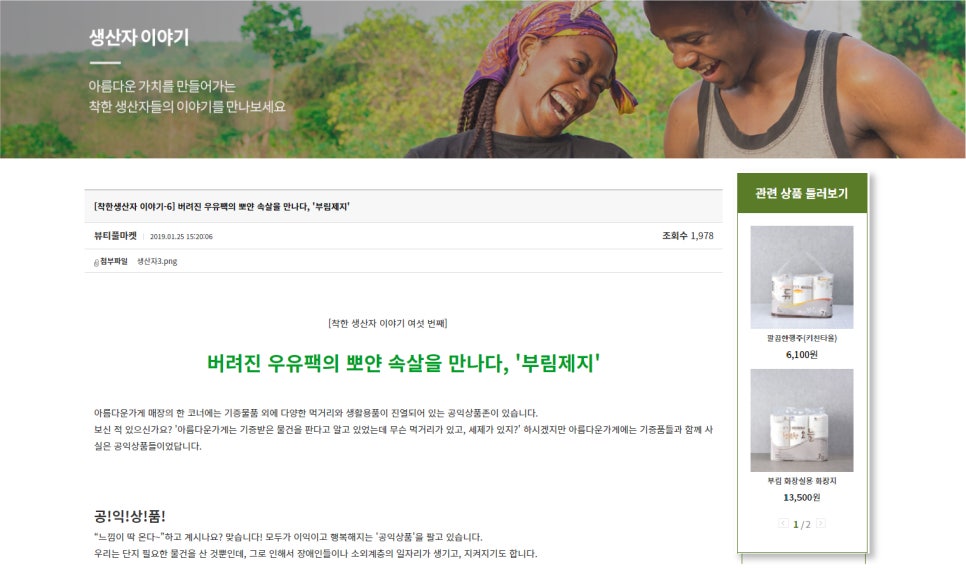Open the attached file 생산자3.png

point(157,261)
